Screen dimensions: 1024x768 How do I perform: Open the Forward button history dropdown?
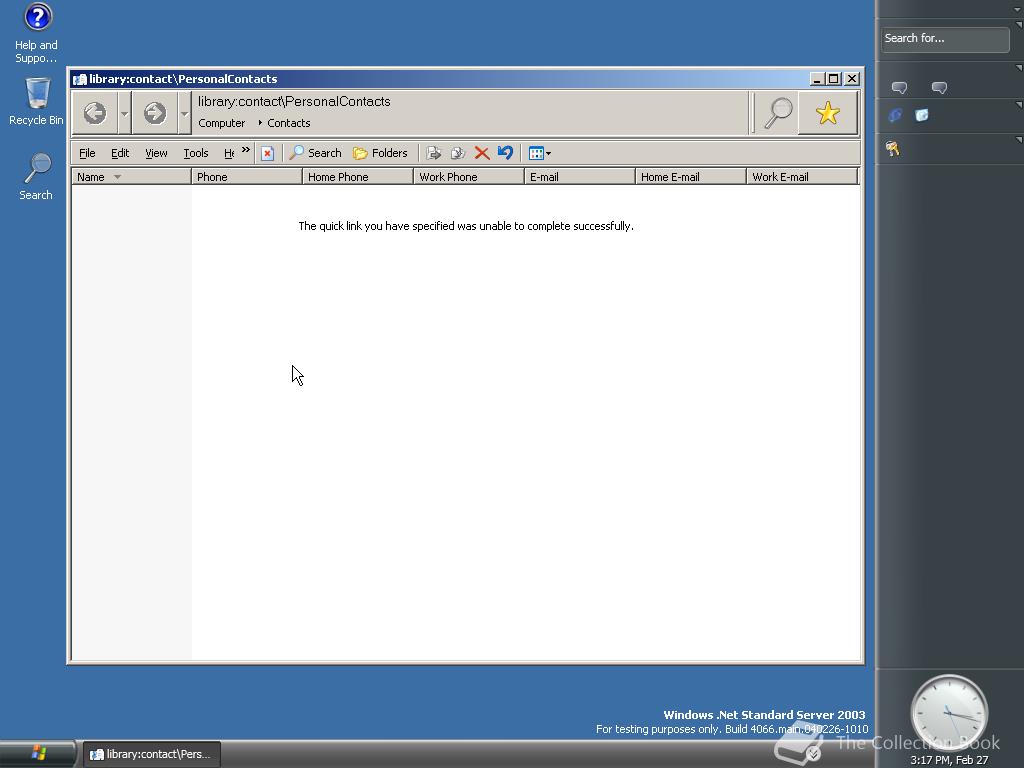tap(184, 113)
